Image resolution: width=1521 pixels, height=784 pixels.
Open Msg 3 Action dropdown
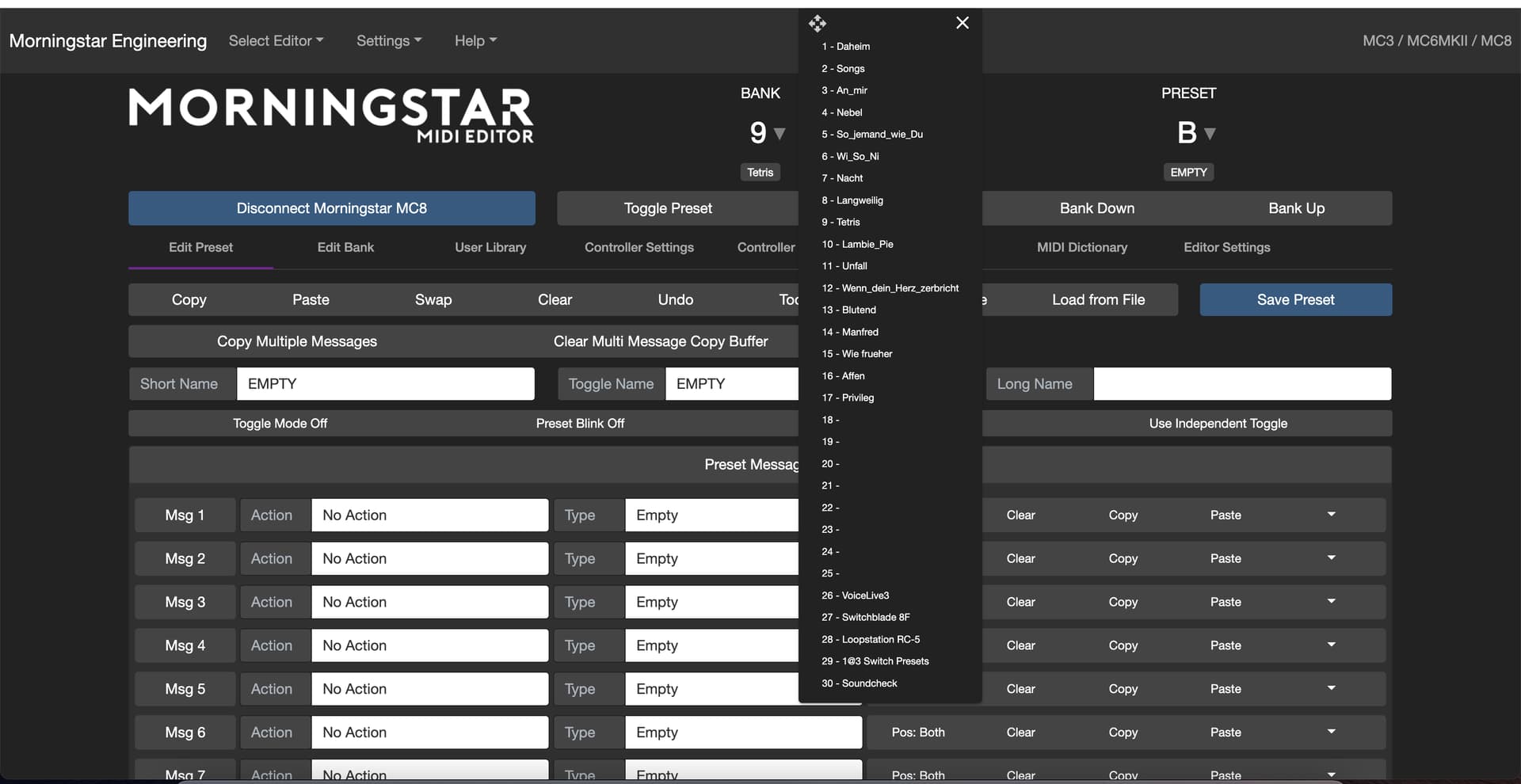430,602
